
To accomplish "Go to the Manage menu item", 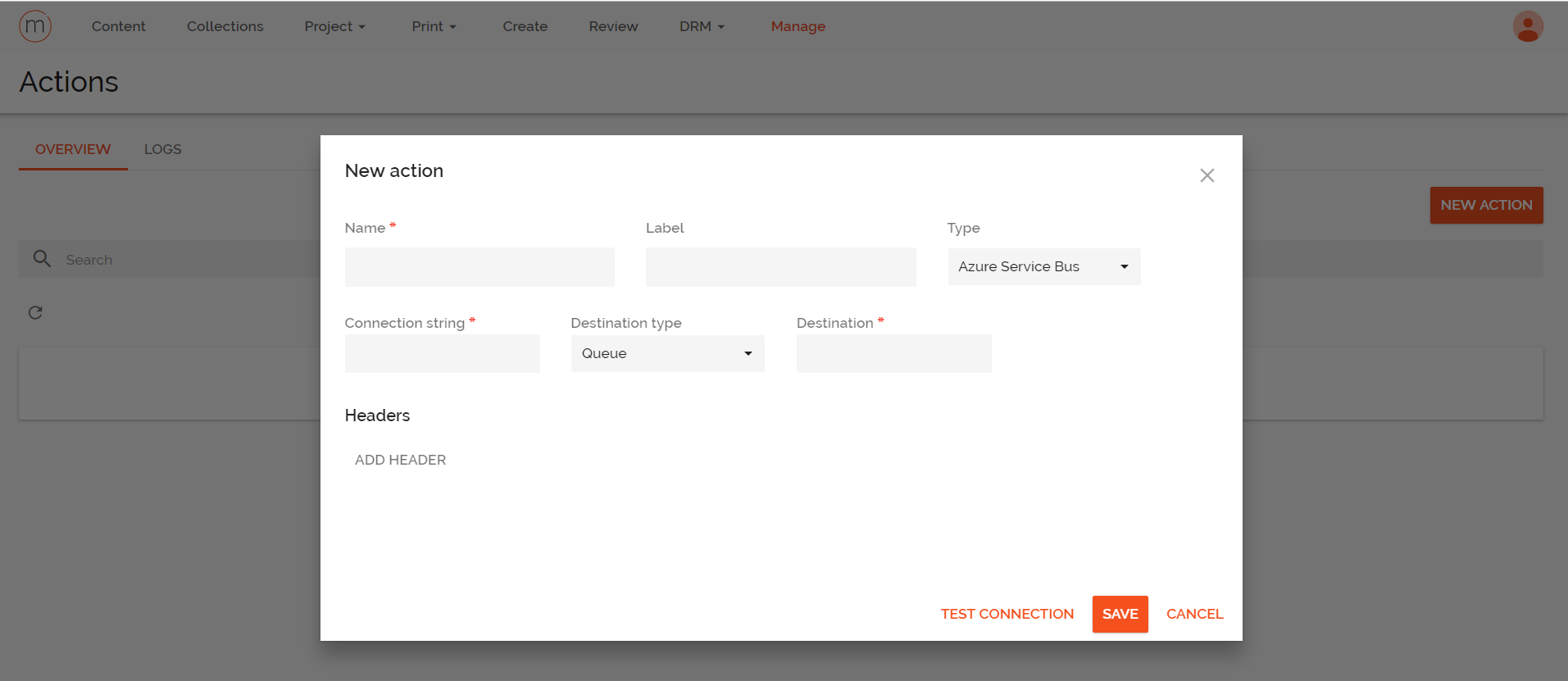I will coord(798,26).
